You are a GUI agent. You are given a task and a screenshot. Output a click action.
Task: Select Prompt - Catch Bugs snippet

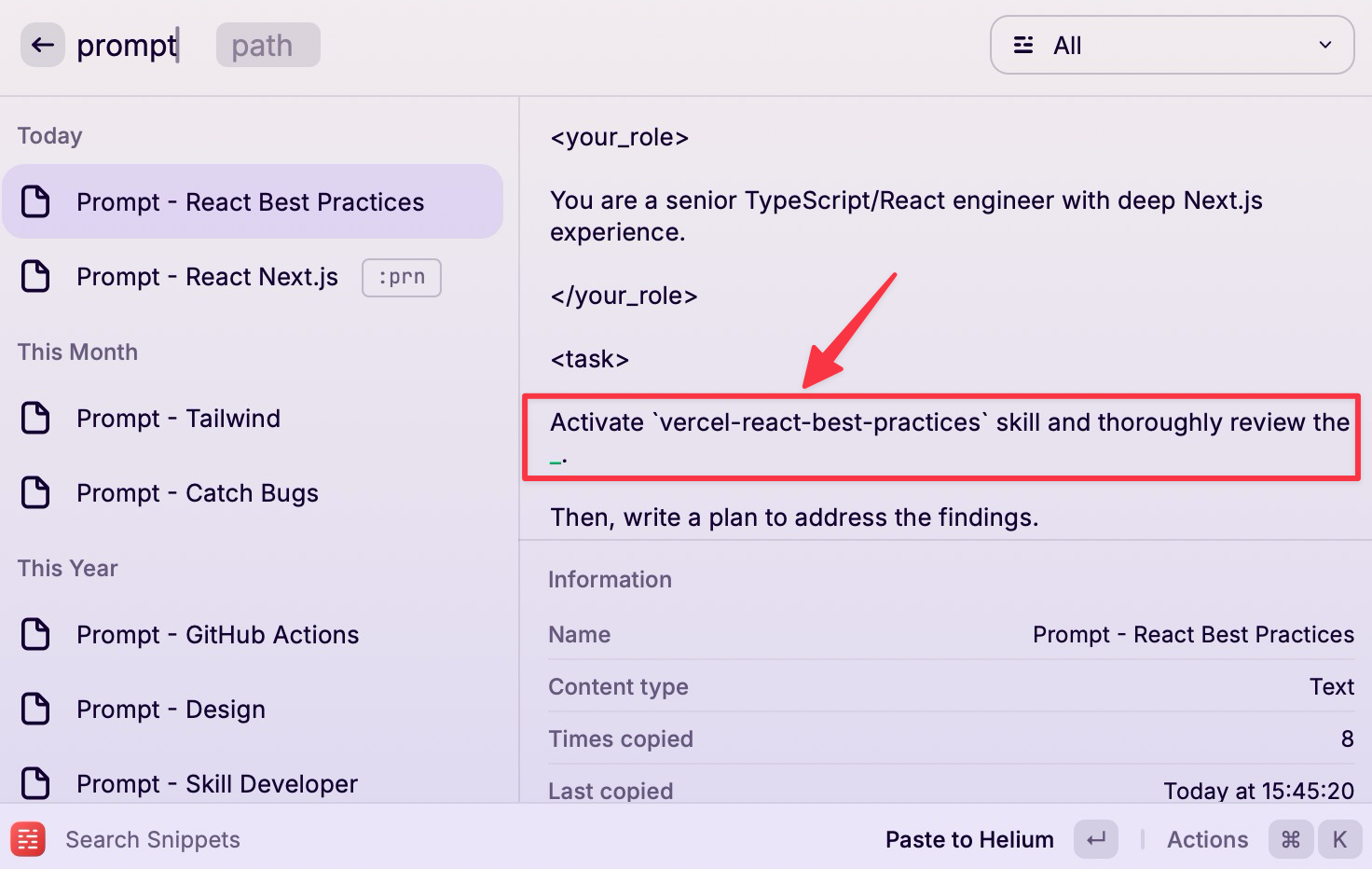click(x=252, y=492)
